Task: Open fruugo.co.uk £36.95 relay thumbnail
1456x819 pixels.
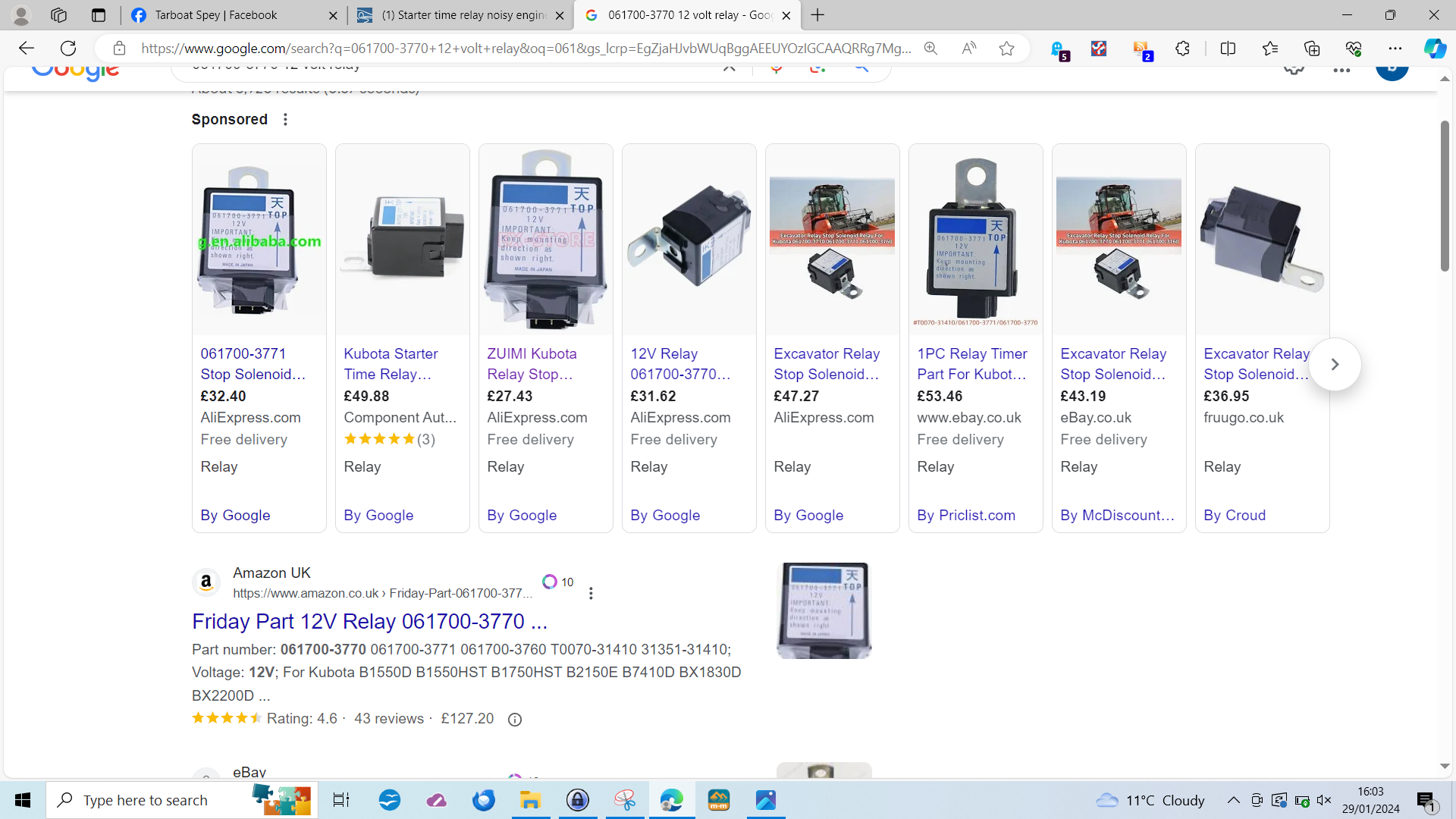Action: (1262, 240)
